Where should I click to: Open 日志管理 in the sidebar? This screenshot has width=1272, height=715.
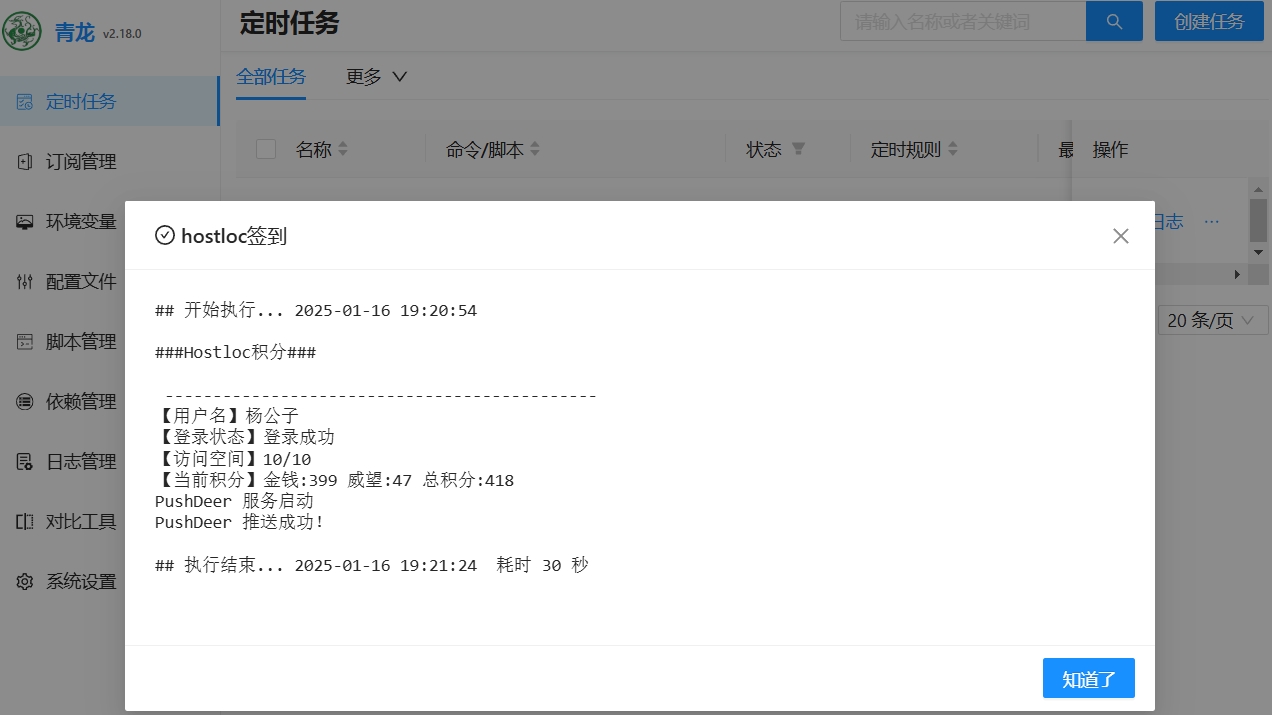tap(81, 462)
